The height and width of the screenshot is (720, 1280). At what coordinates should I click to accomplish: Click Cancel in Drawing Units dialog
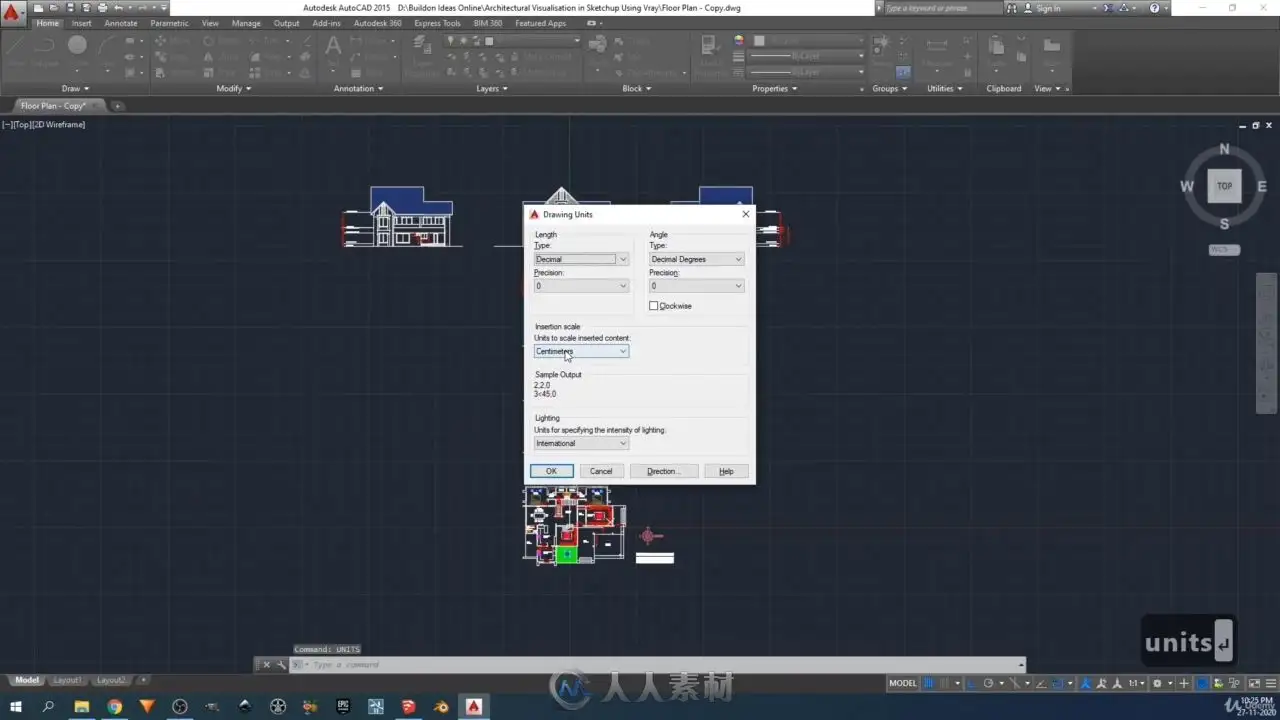pyautogui.click(x=601, y=471)
